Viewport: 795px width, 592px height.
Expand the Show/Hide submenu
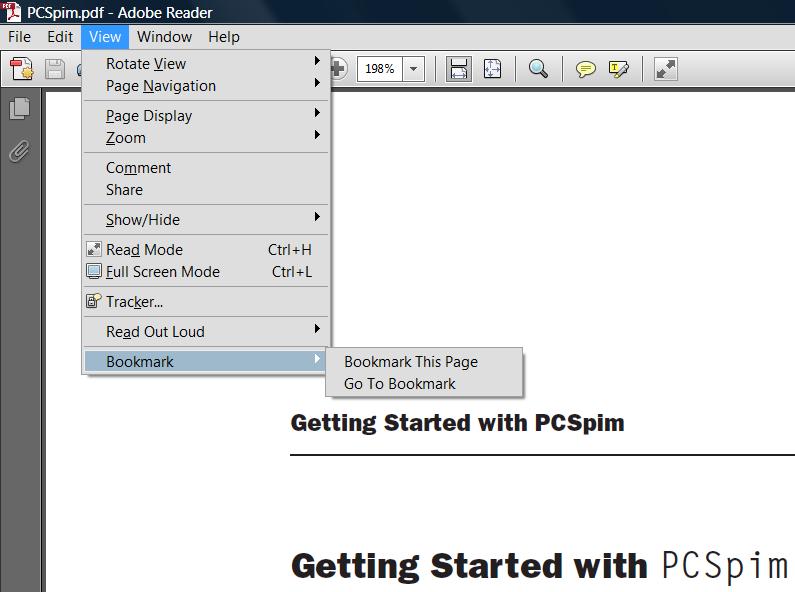206,220
